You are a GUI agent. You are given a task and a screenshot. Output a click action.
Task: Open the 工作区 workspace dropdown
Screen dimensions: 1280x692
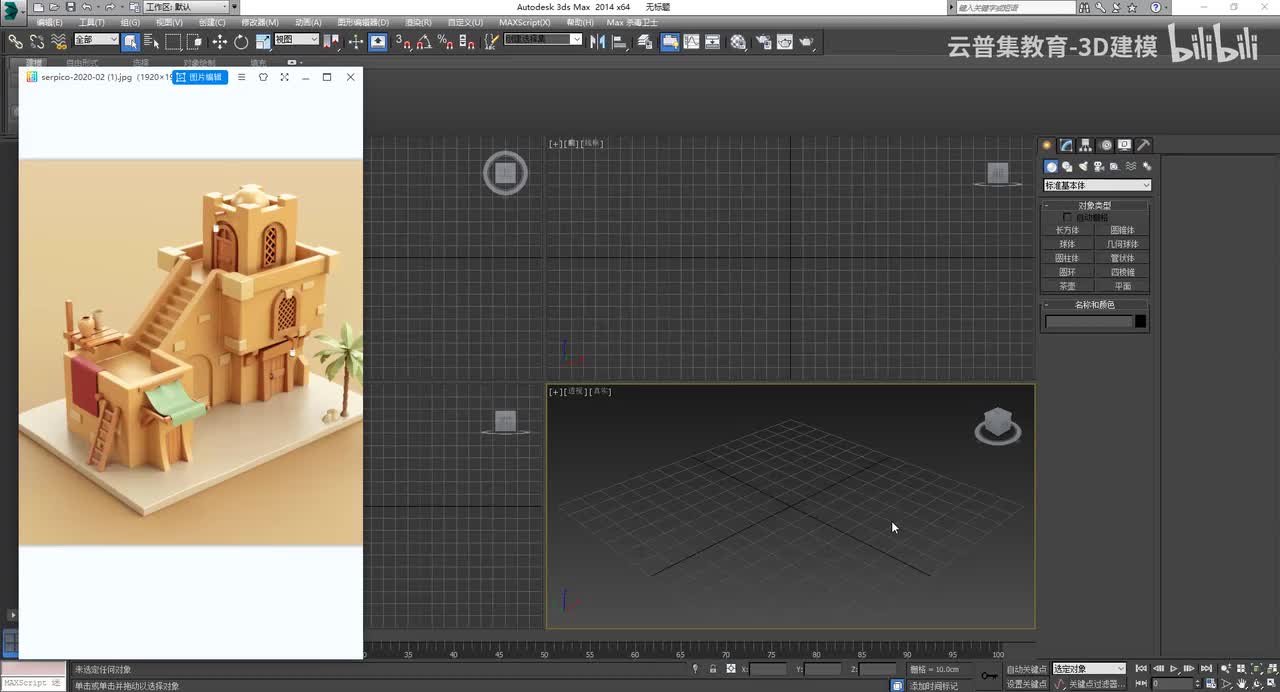click(186, 7)
